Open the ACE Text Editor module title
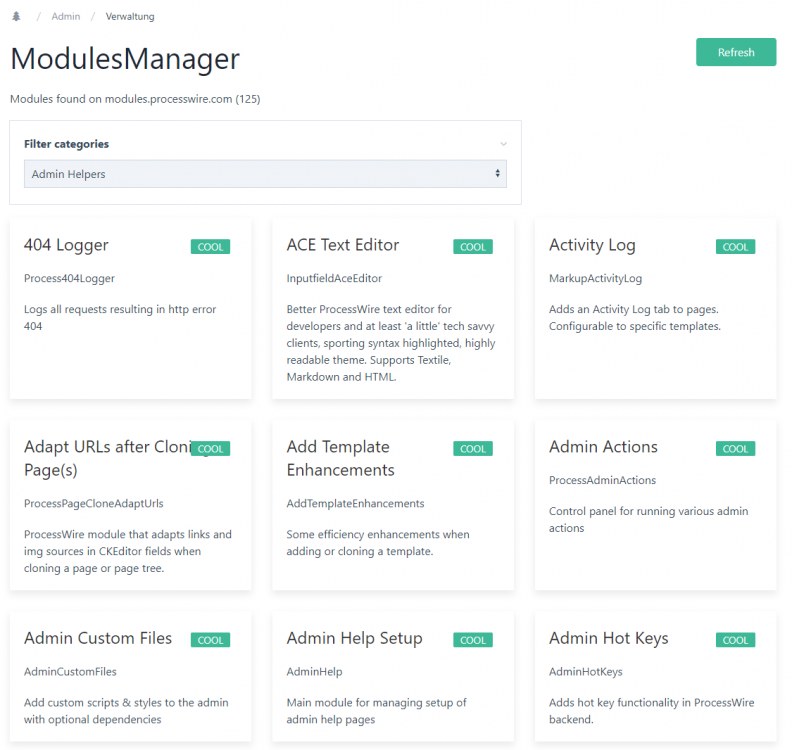792x750 pixels. (x=342, y=245)
